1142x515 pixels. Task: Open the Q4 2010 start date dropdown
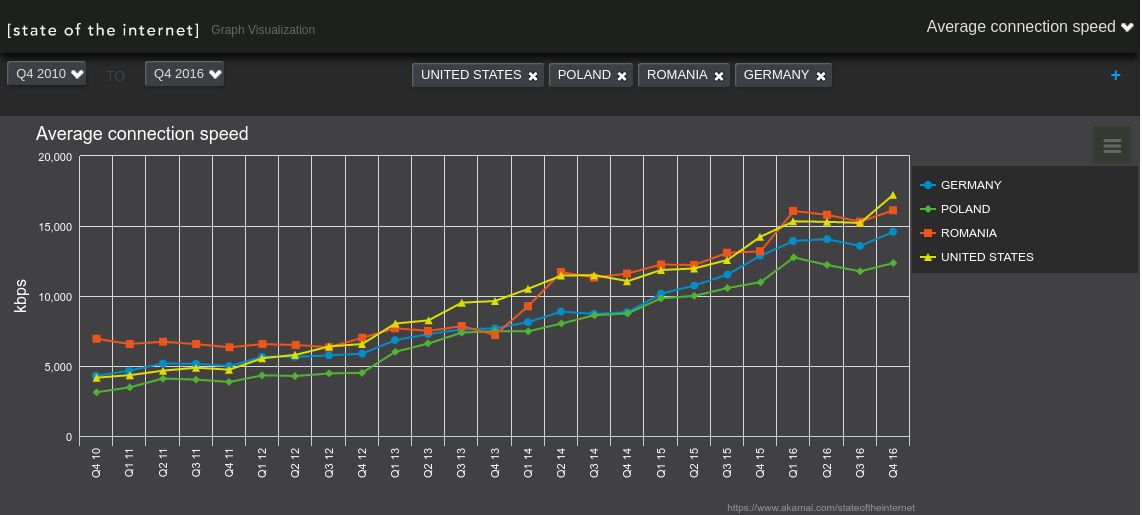point(47,74)
